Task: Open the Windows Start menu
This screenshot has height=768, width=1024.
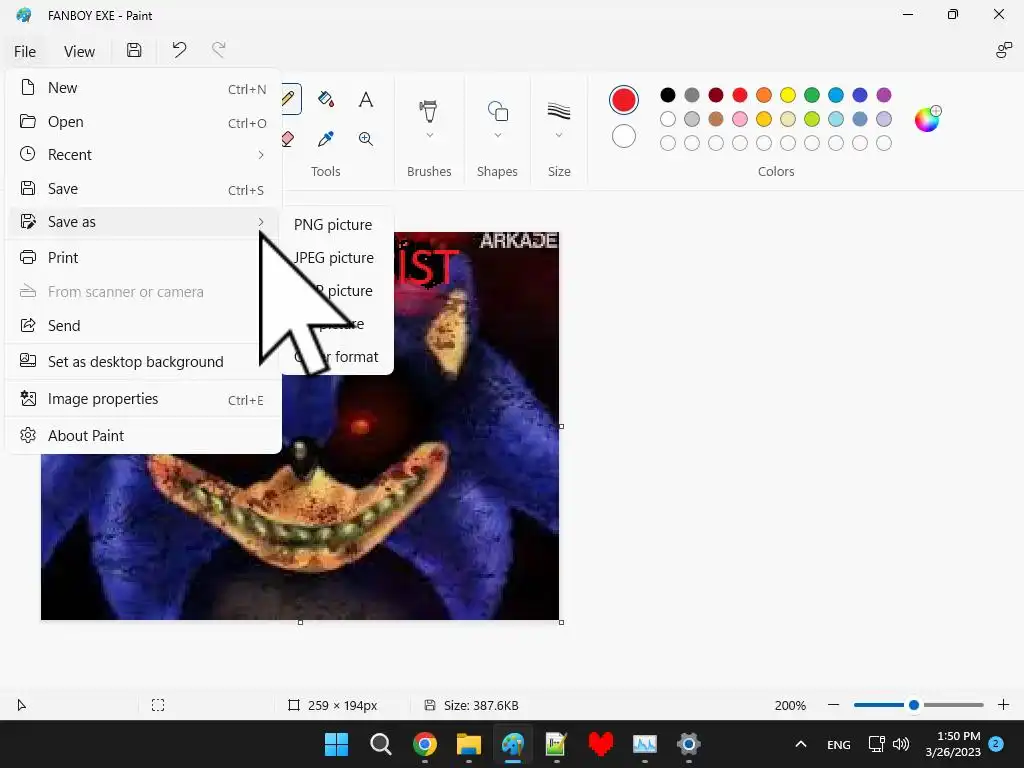Action: (x=336, y=744)
